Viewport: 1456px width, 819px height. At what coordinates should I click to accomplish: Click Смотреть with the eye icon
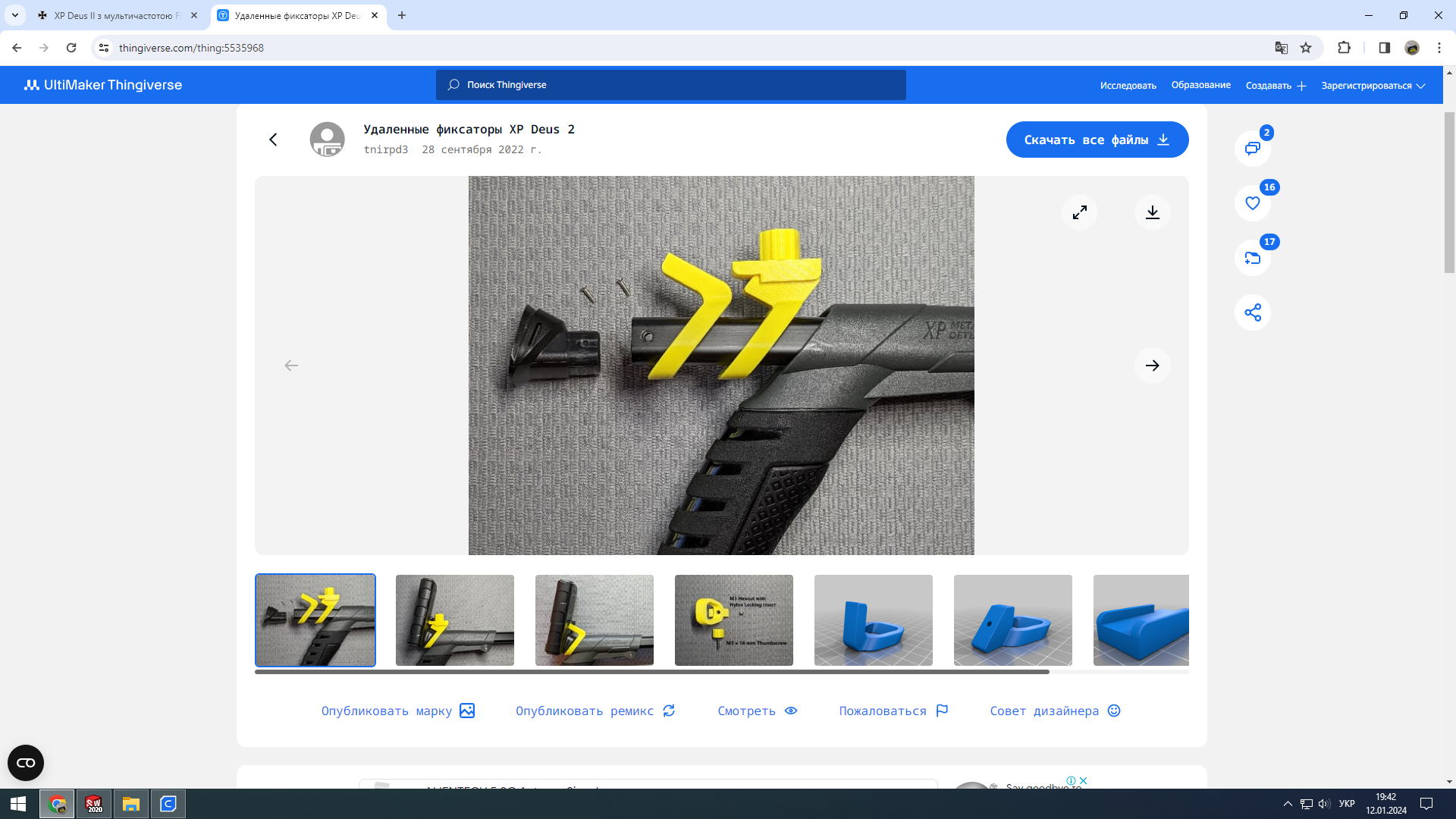click(758, 711)
